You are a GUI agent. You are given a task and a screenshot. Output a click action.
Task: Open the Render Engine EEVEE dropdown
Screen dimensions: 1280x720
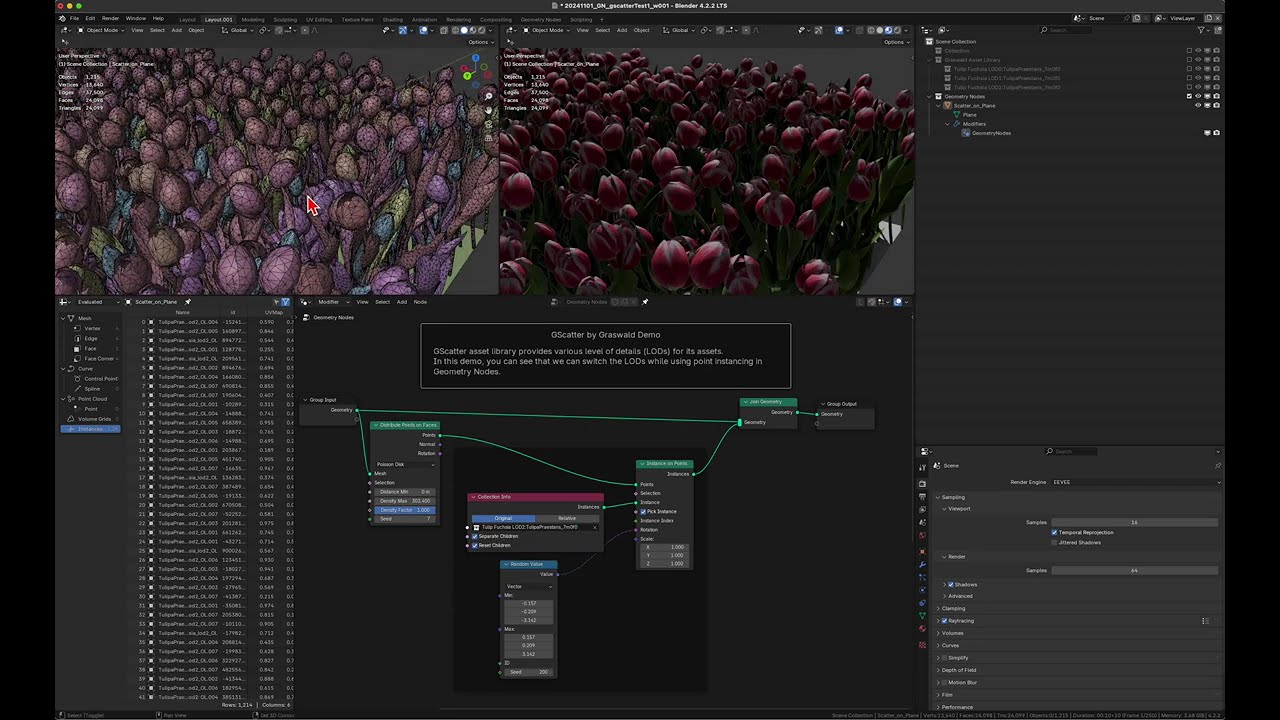coord(1137,482)
